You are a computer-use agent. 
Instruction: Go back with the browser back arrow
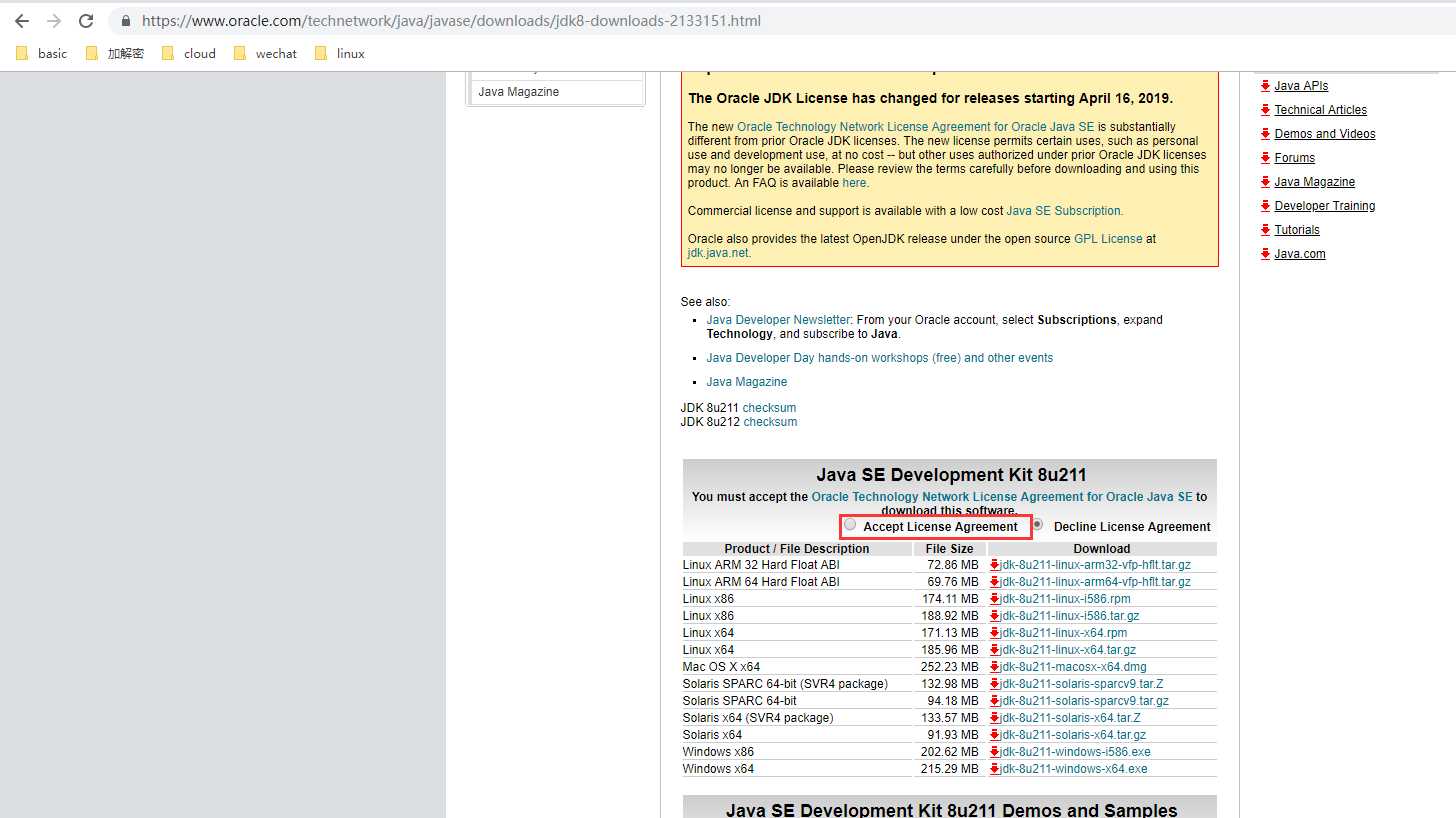22,20
